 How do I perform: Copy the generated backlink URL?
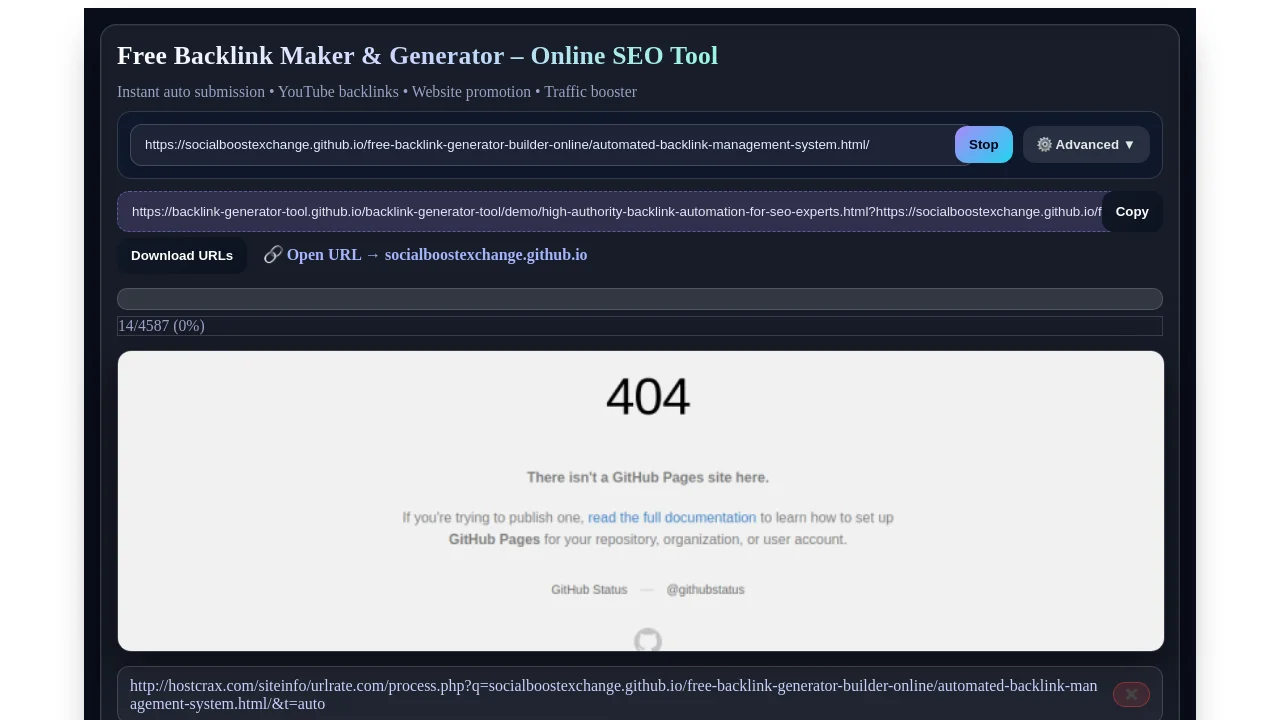[x=1132, y=212]
